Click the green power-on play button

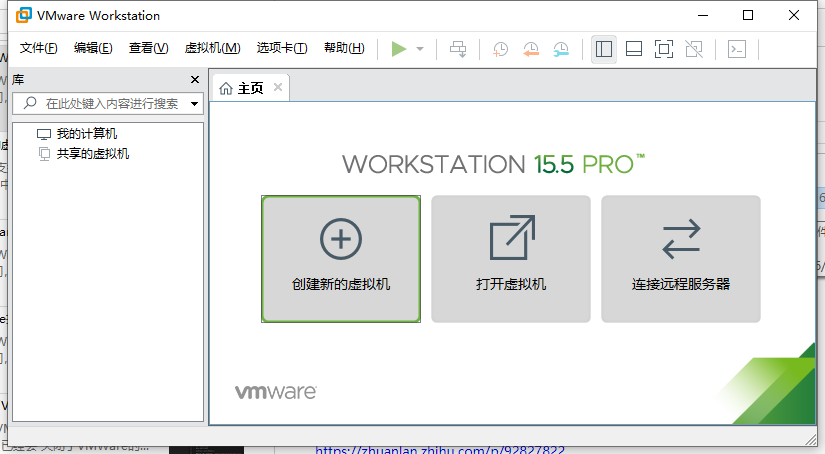[399, 49]
